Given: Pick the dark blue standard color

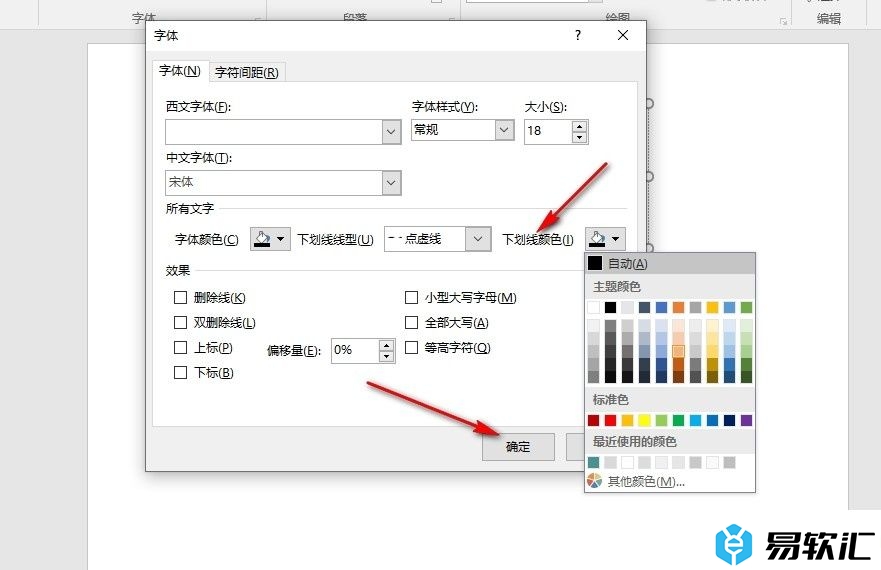Looking at the screenshot, I should (x=729, y=420).
